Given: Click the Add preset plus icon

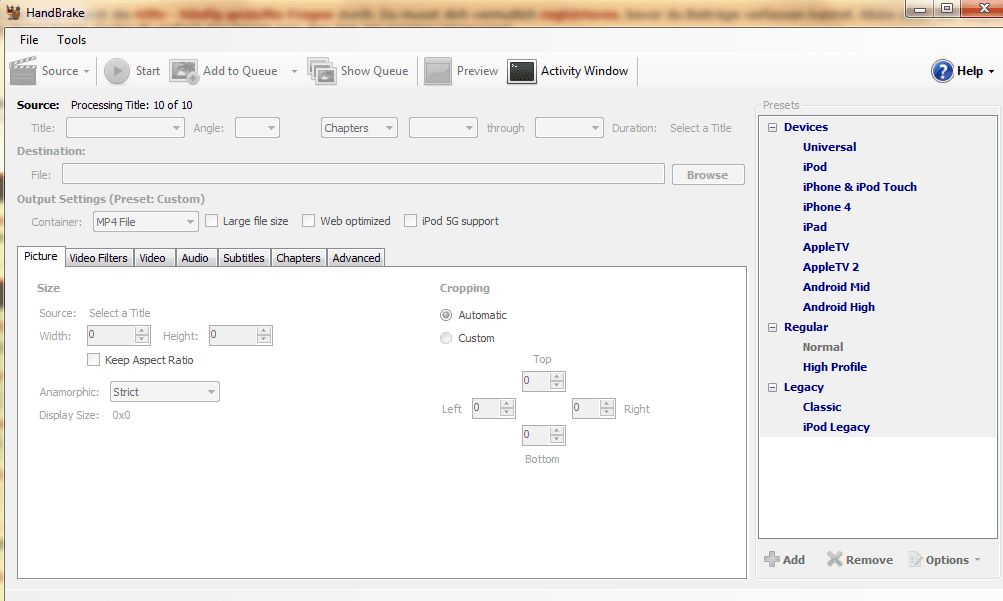Looking at the screenshot, I should [x=771, y=559].
